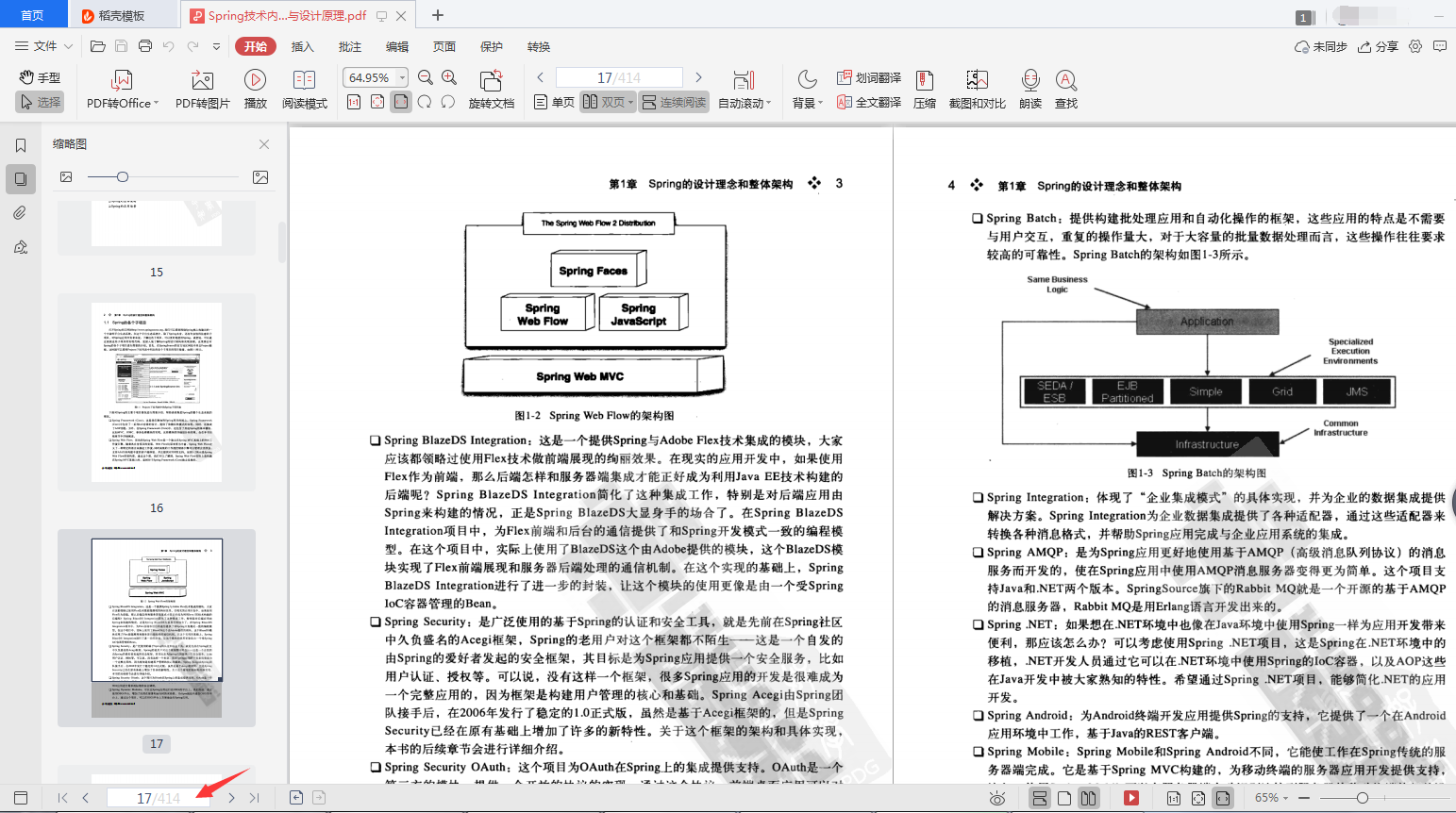The height and width of the screenshot is (813, 1456).
Task: Open word translation (划词翻译)
Action: pyautogui.click(x=868, y=77)
